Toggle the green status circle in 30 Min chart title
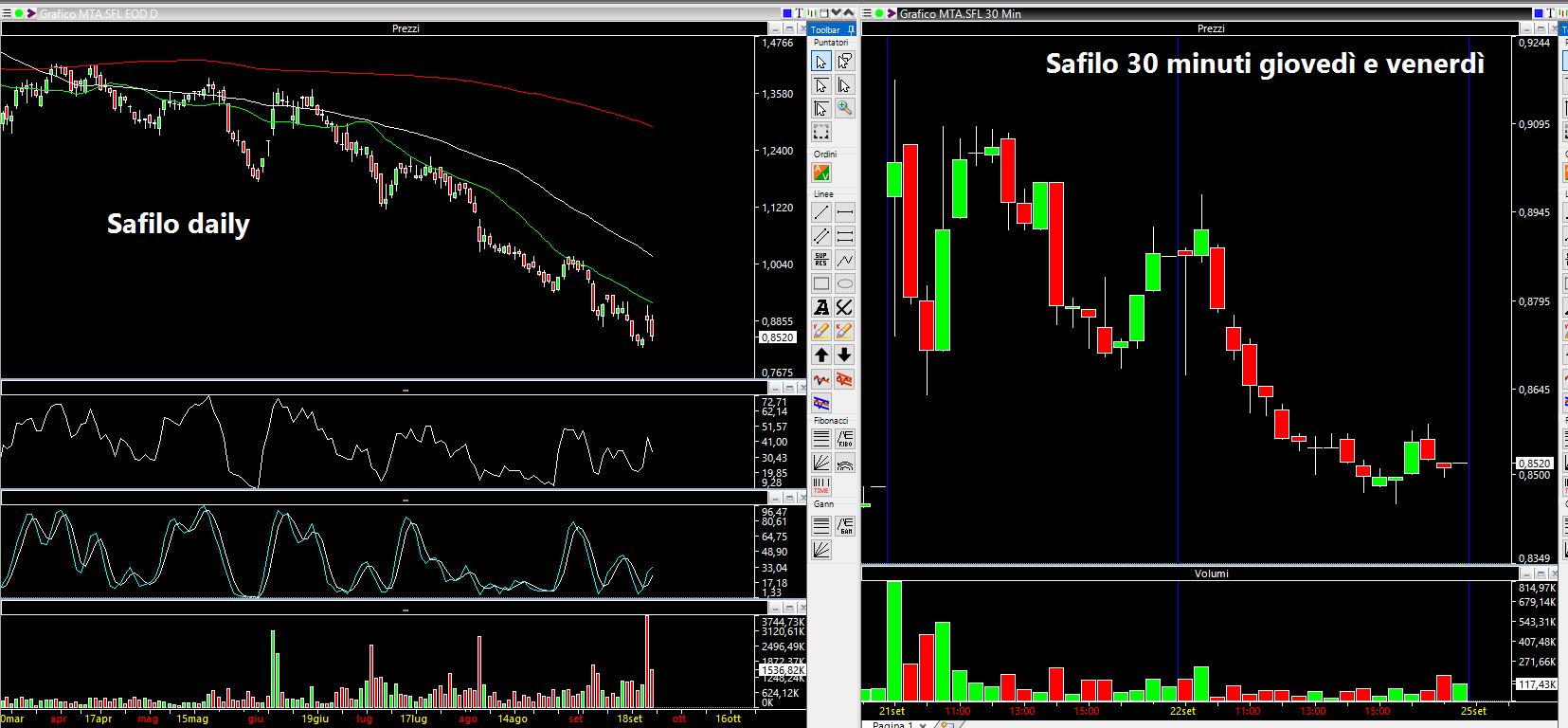 tap(879, 13)
